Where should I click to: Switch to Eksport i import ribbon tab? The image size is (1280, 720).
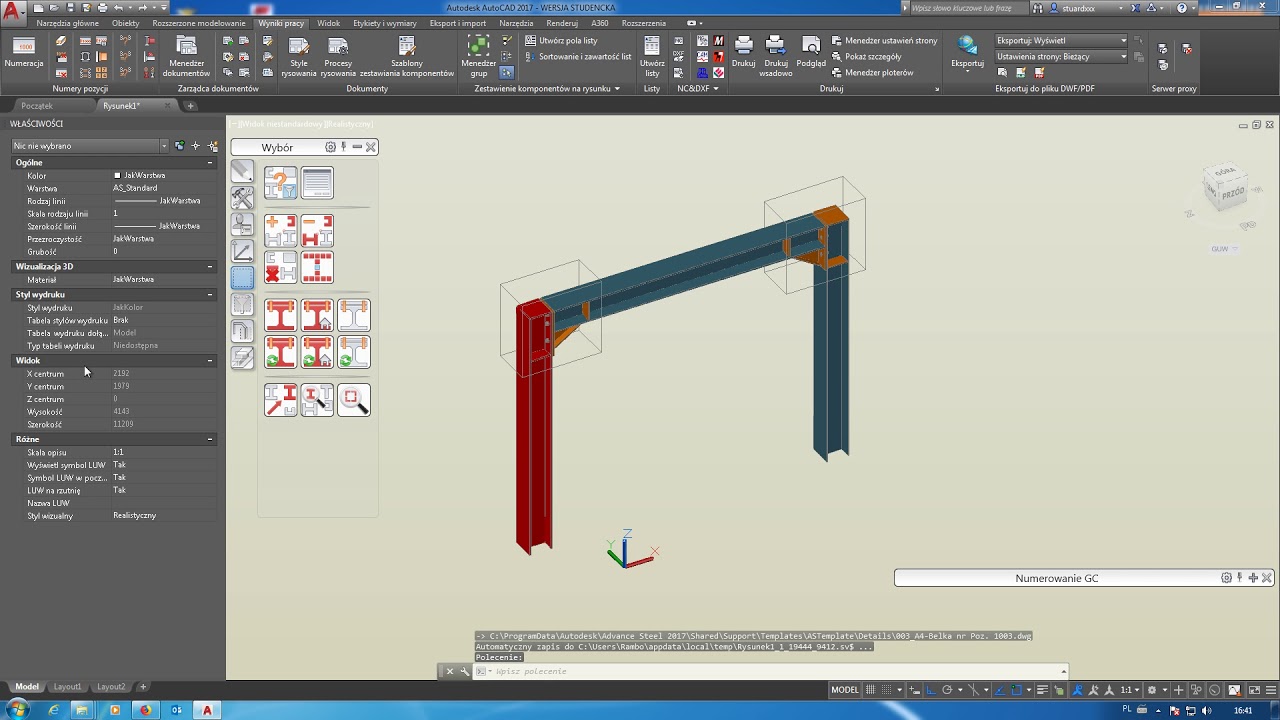point(457,23)
